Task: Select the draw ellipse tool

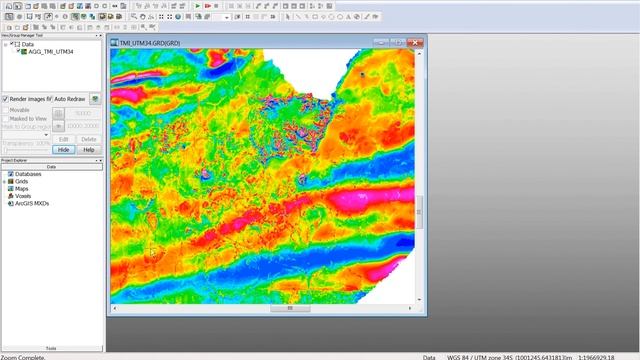Action: [331, 17]
